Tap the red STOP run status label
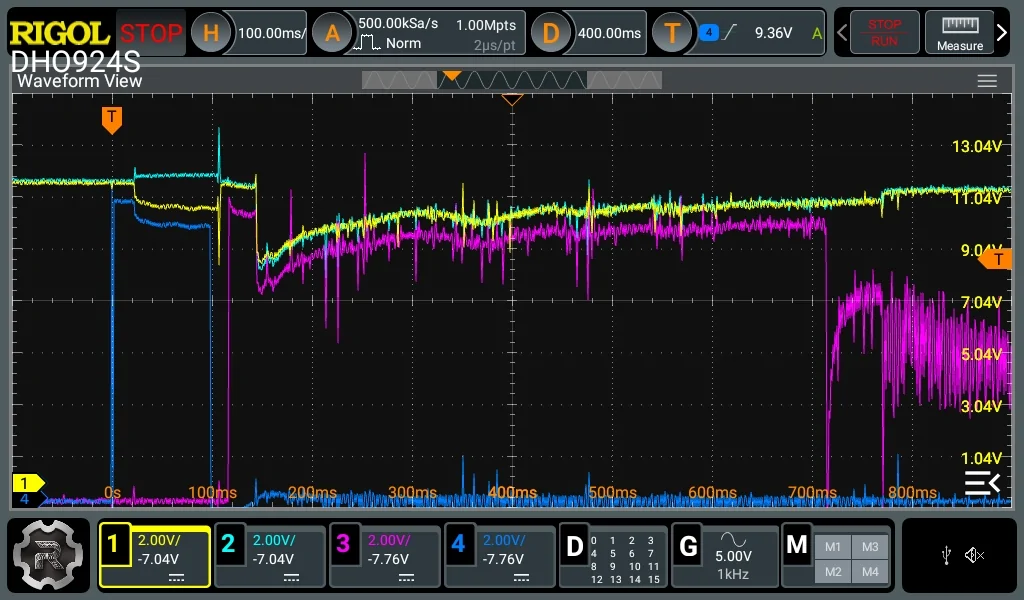 click(x=151, y=33)
